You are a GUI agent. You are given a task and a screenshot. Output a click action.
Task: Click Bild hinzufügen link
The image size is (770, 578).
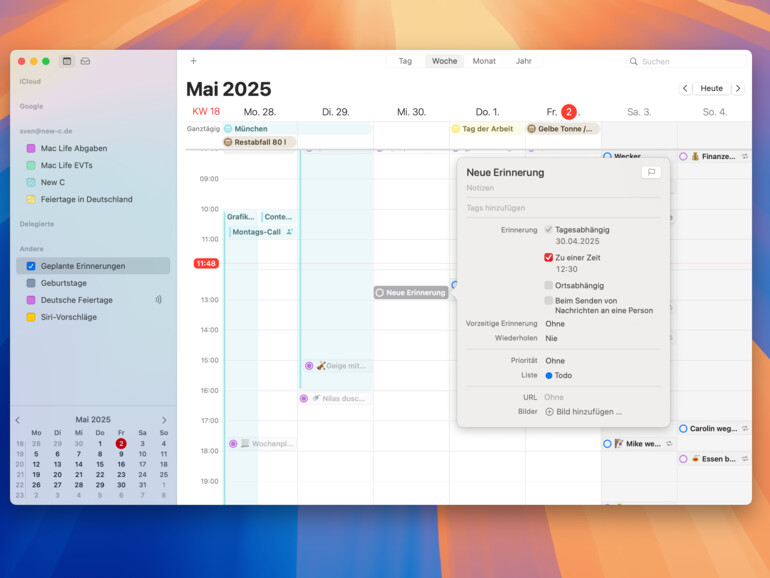[x=589, y=412]
